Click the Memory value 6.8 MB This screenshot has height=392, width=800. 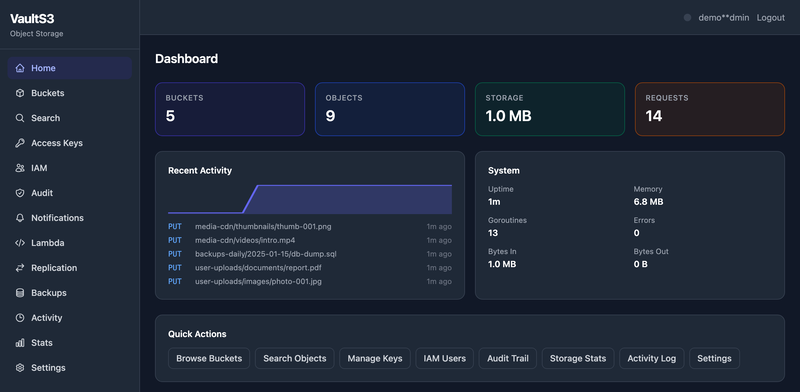[x=648, y=202]
